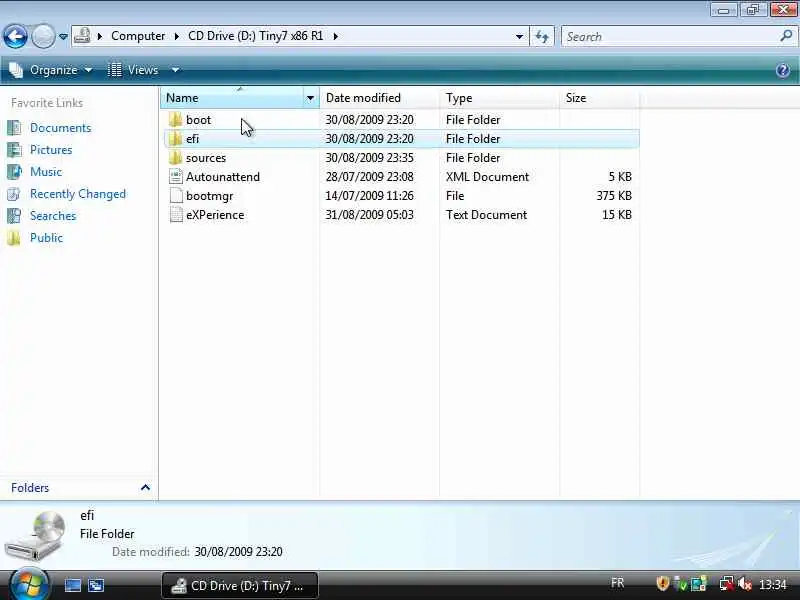This screenshot has height=600, width=800.
Task: Click the 13:34 clock
Action: pyautogui.click(x=773, y=584)
